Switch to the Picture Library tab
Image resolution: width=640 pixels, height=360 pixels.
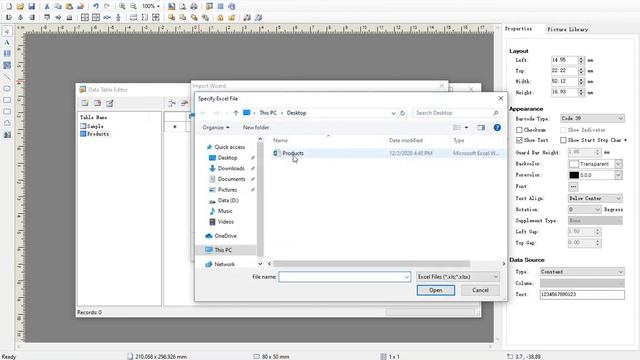(x=568, y=29)
